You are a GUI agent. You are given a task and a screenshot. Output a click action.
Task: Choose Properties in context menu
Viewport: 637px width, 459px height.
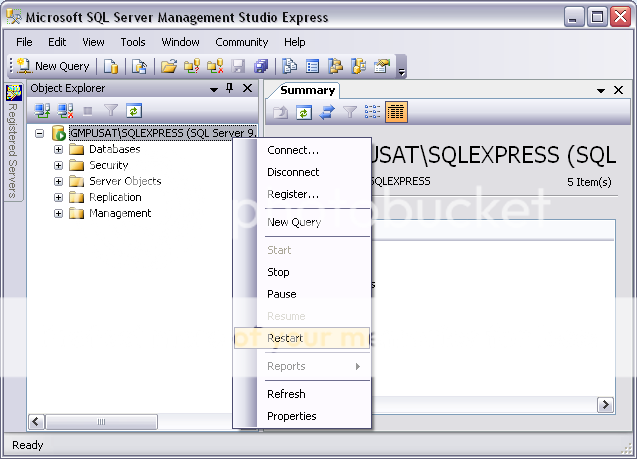tap(302, 416)
